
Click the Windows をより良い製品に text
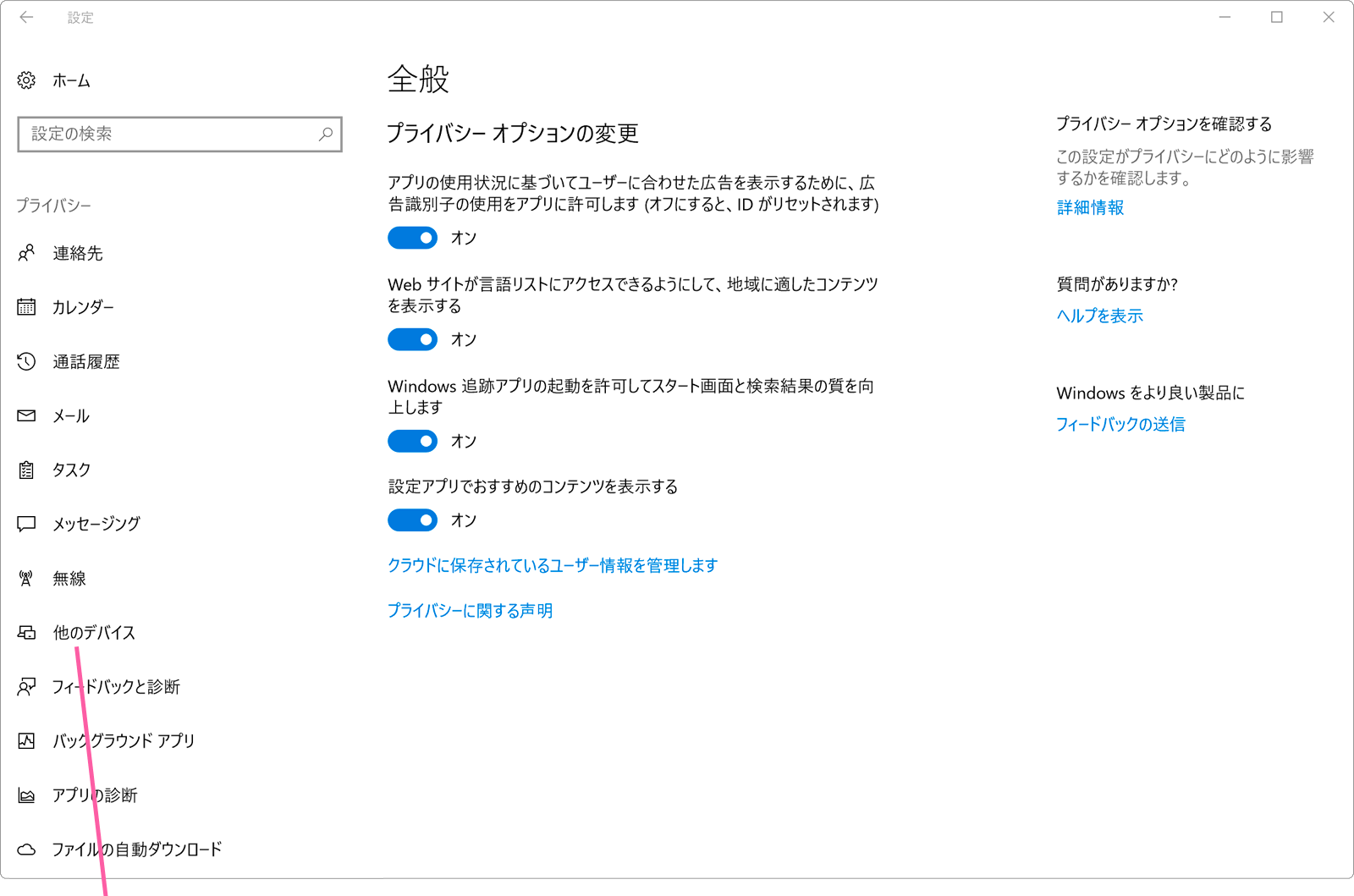pyautogui.click(x=1150, y=393)
